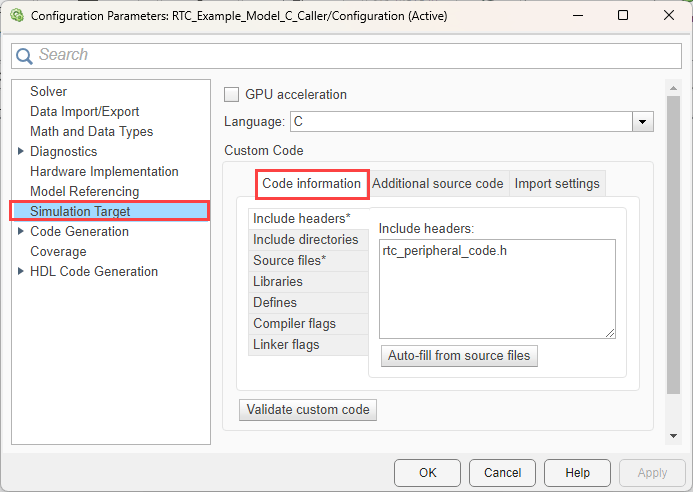Enable the GPU acceleration checkbox
This screenshot has width=693, height=492.
pyautogui.click(x=231, y=95)
